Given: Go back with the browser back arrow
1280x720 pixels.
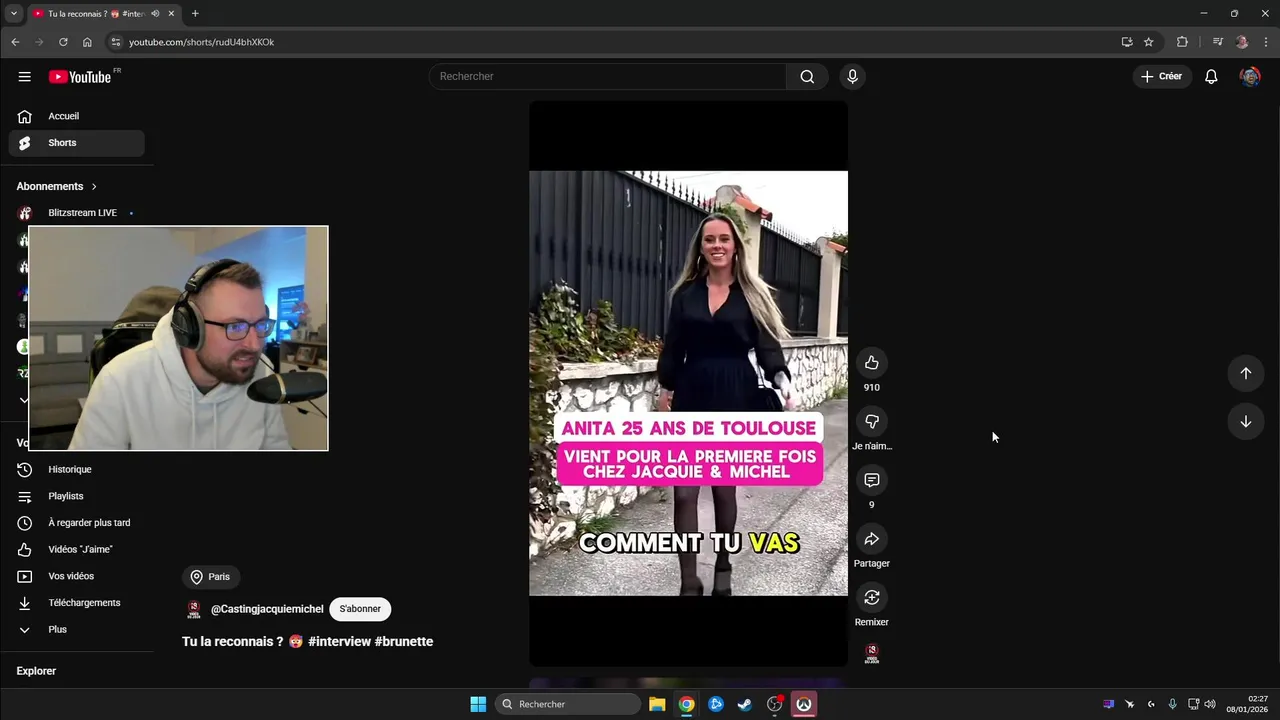Looking at the screenshot, I should coord(15,42).
